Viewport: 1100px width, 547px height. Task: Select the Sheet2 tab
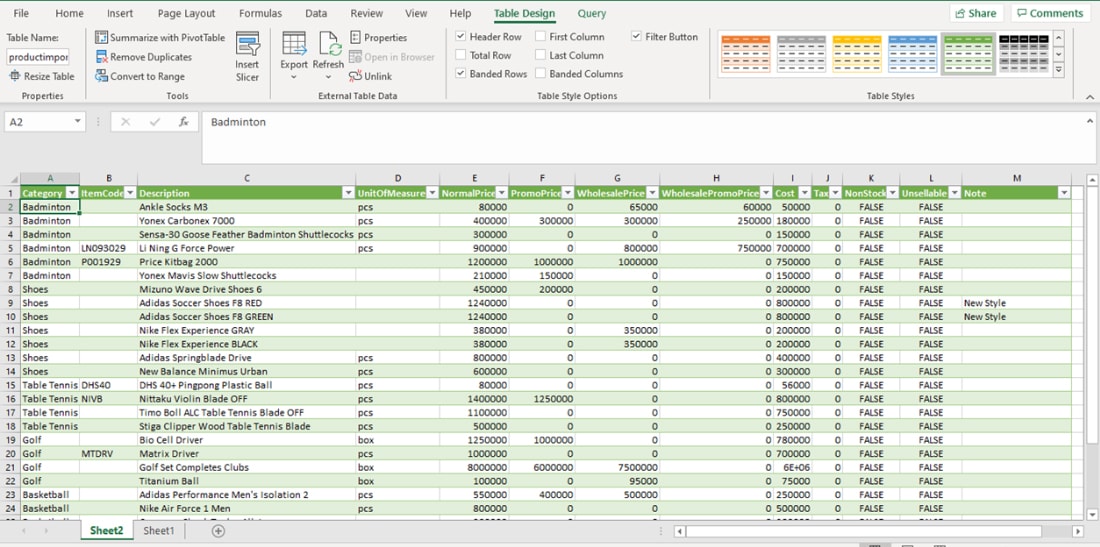click(107, 531)
